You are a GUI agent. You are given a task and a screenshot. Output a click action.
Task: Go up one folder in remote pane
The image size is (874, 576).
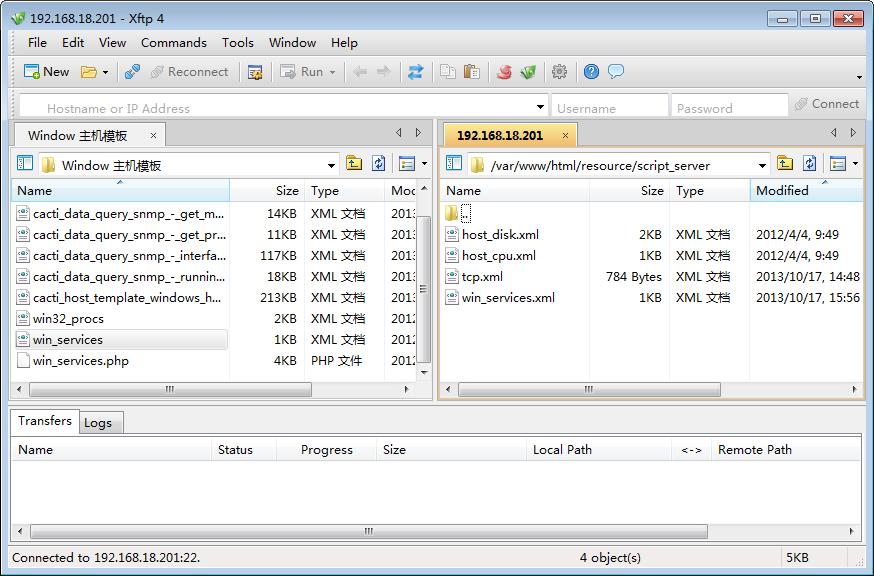[x=785, y=163]
